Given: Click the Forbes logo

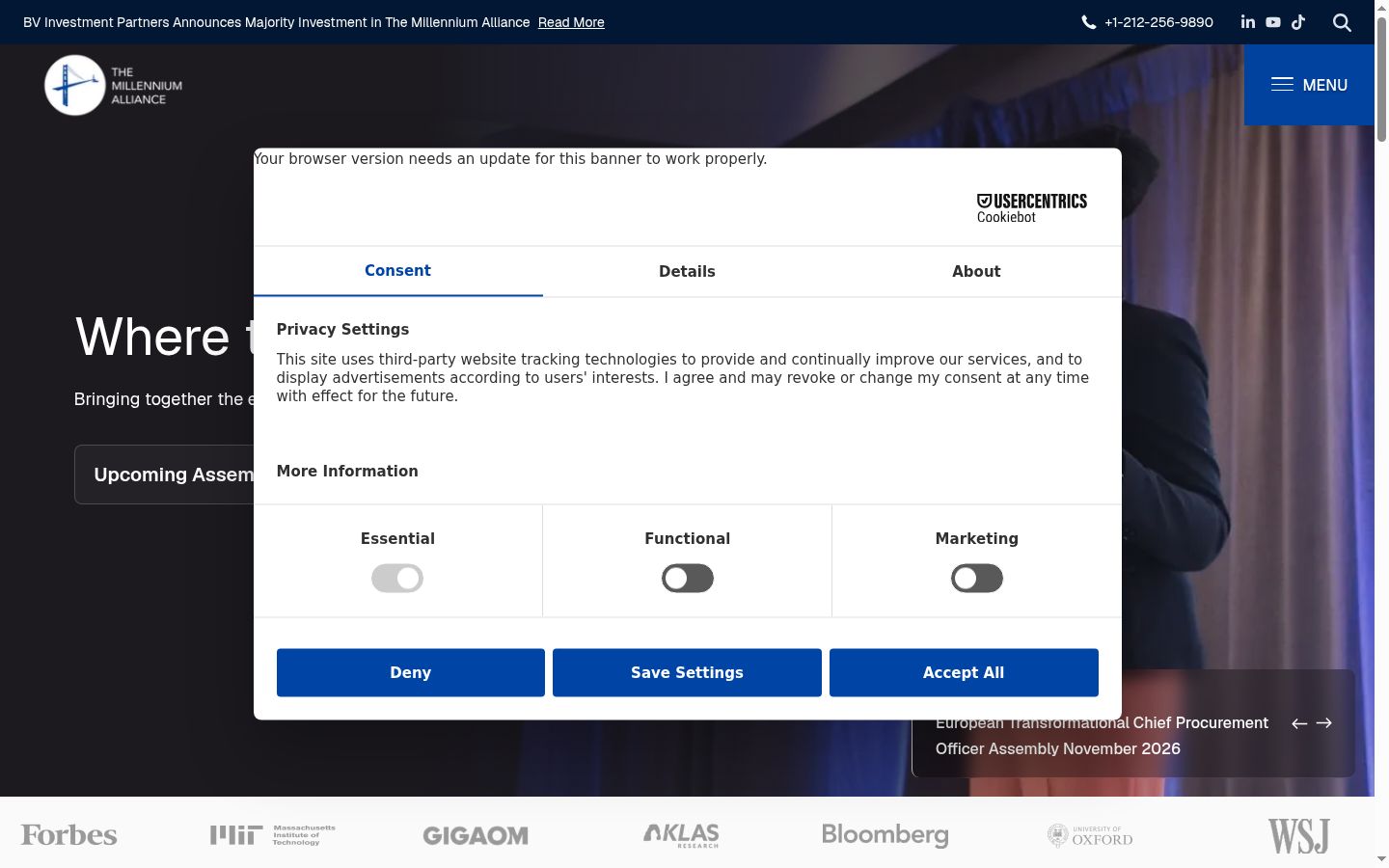Looking at the screenshot, I should tap(69, 835).
